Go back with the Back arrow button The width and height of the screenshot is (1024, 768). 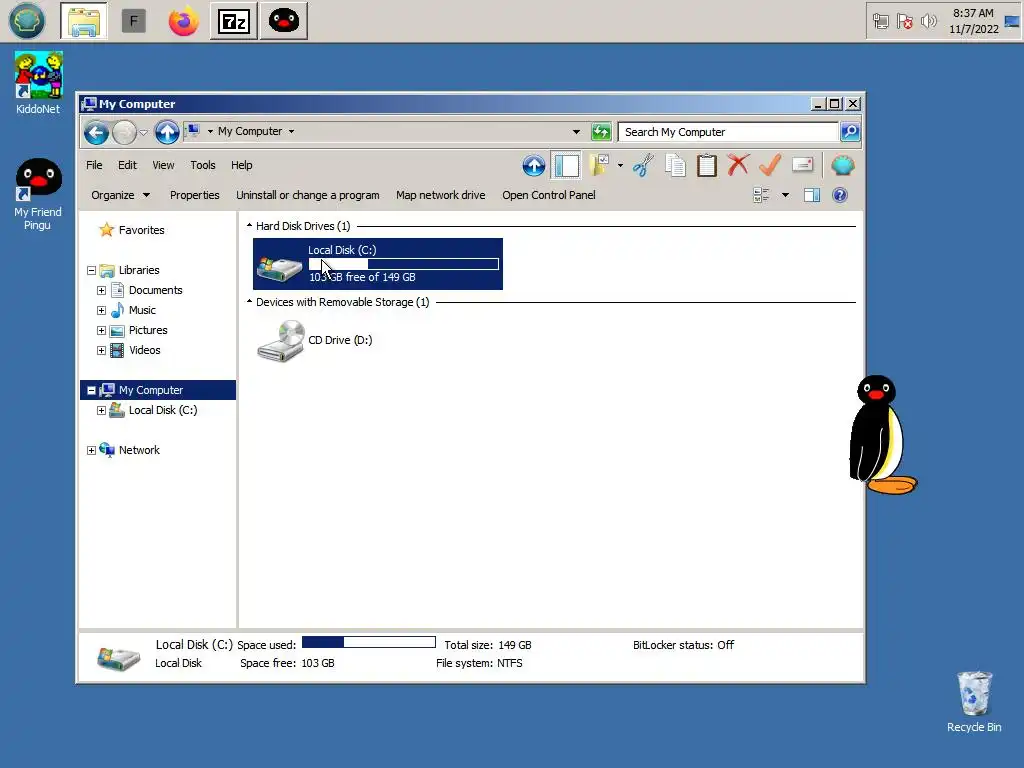[96, 133]
